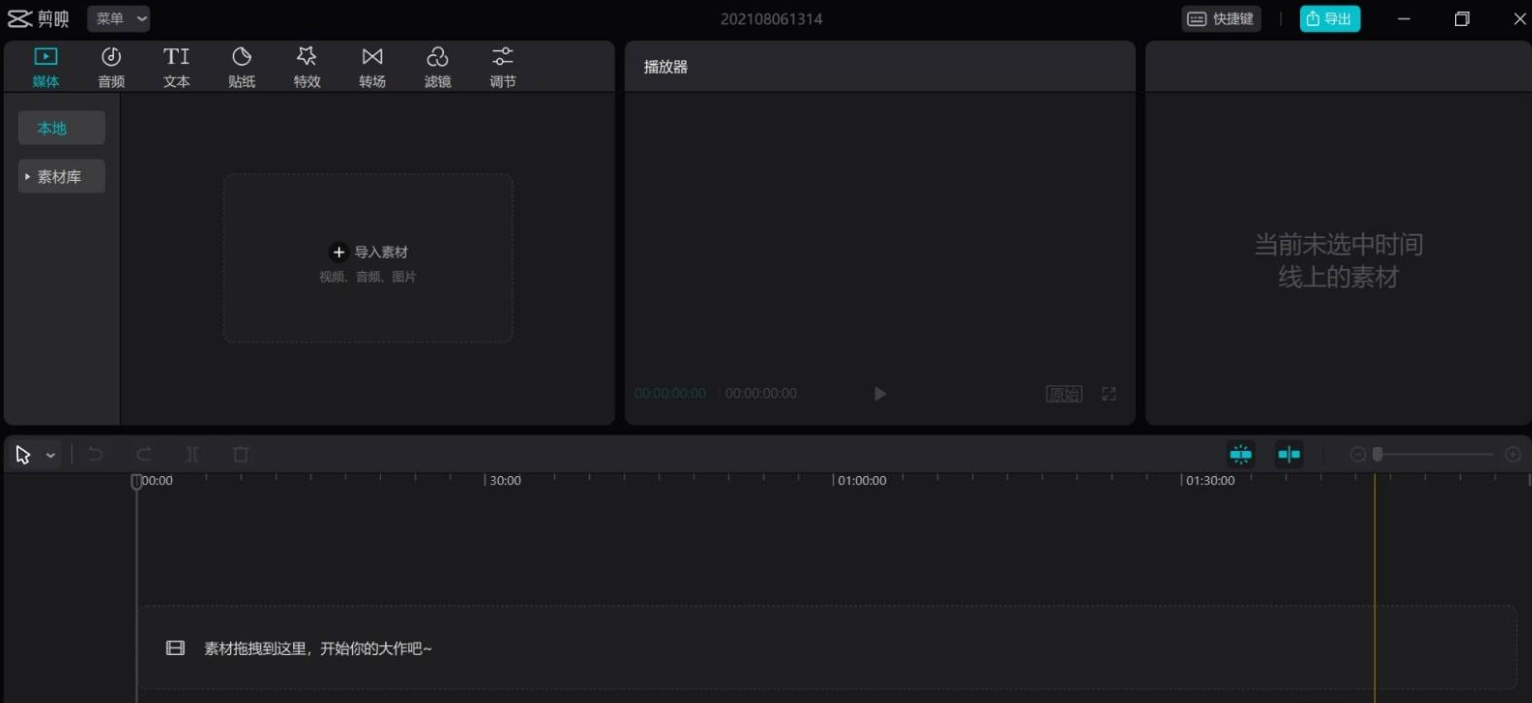Switch to the 转场 transitions tab

click(372, 67)
